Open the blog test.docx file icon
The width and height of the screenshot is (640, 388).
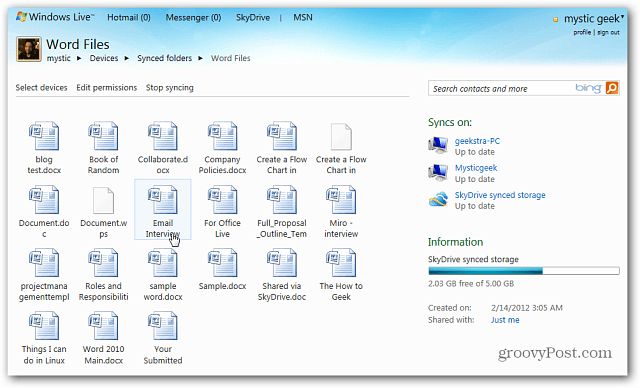[44, 136]
